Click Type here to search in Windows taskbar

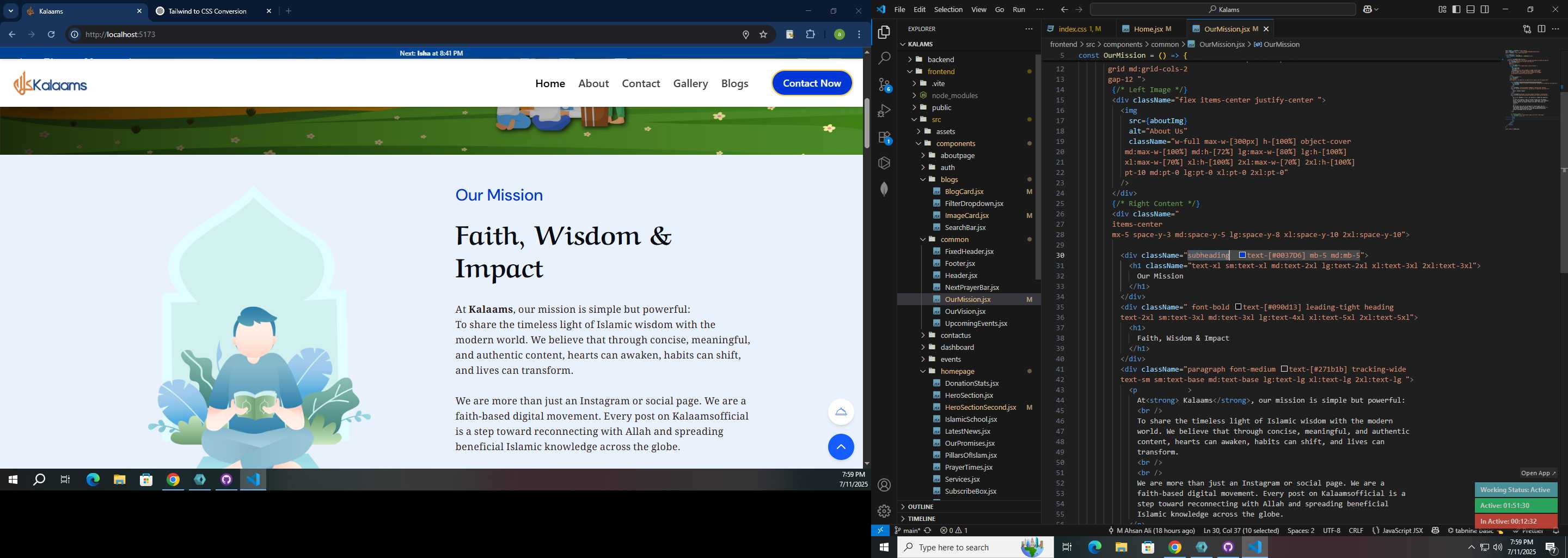(975, 547)
